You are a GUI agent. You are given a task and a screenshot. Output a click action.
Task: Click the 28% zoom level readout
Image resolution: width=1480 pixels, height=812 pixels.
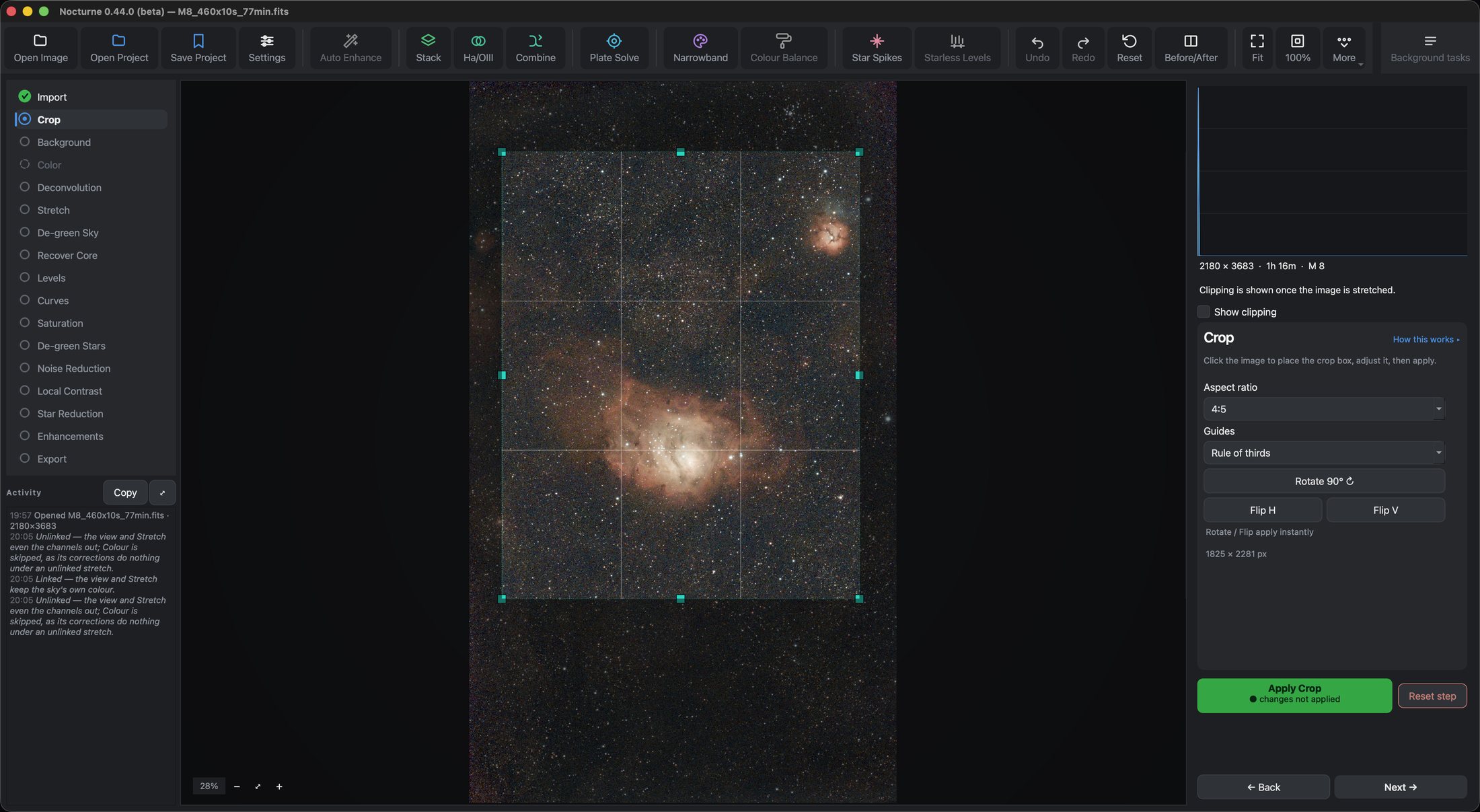click(x=209, y=786)
